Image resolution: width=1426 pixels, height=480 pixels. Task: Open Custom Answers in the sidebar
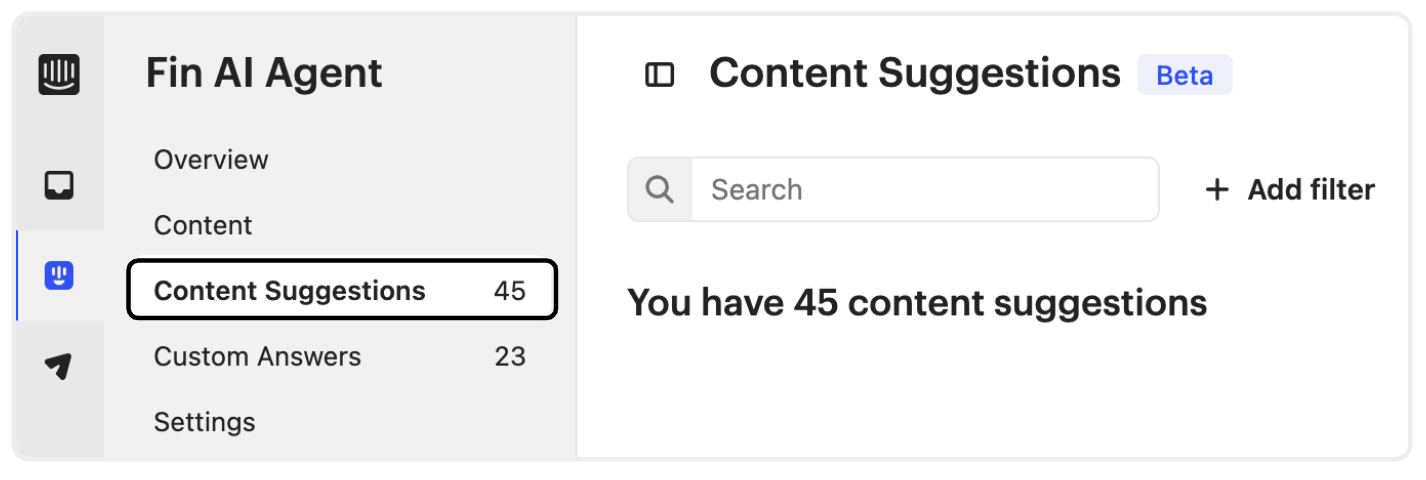click(257, 356)
